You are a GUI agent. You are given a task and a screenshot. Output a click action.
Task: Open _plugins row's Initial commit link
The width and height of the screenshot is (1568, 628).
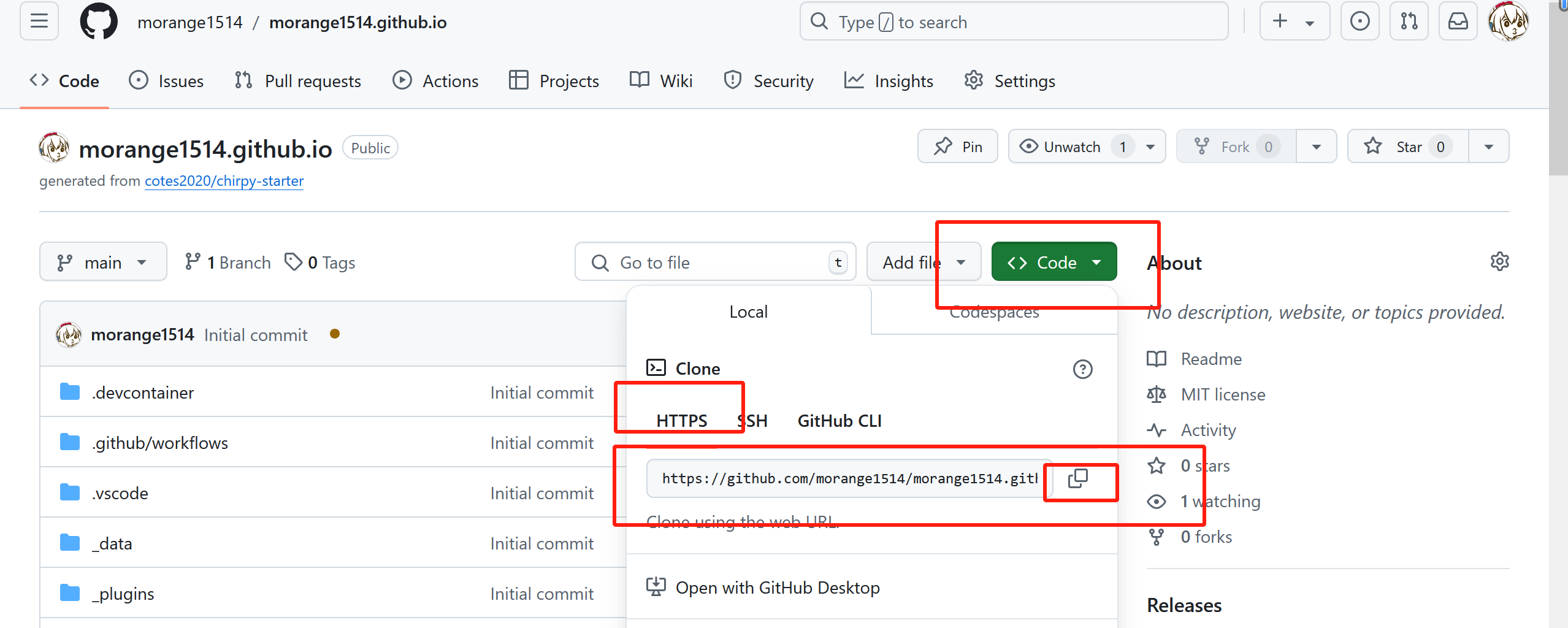click(542, 594)
